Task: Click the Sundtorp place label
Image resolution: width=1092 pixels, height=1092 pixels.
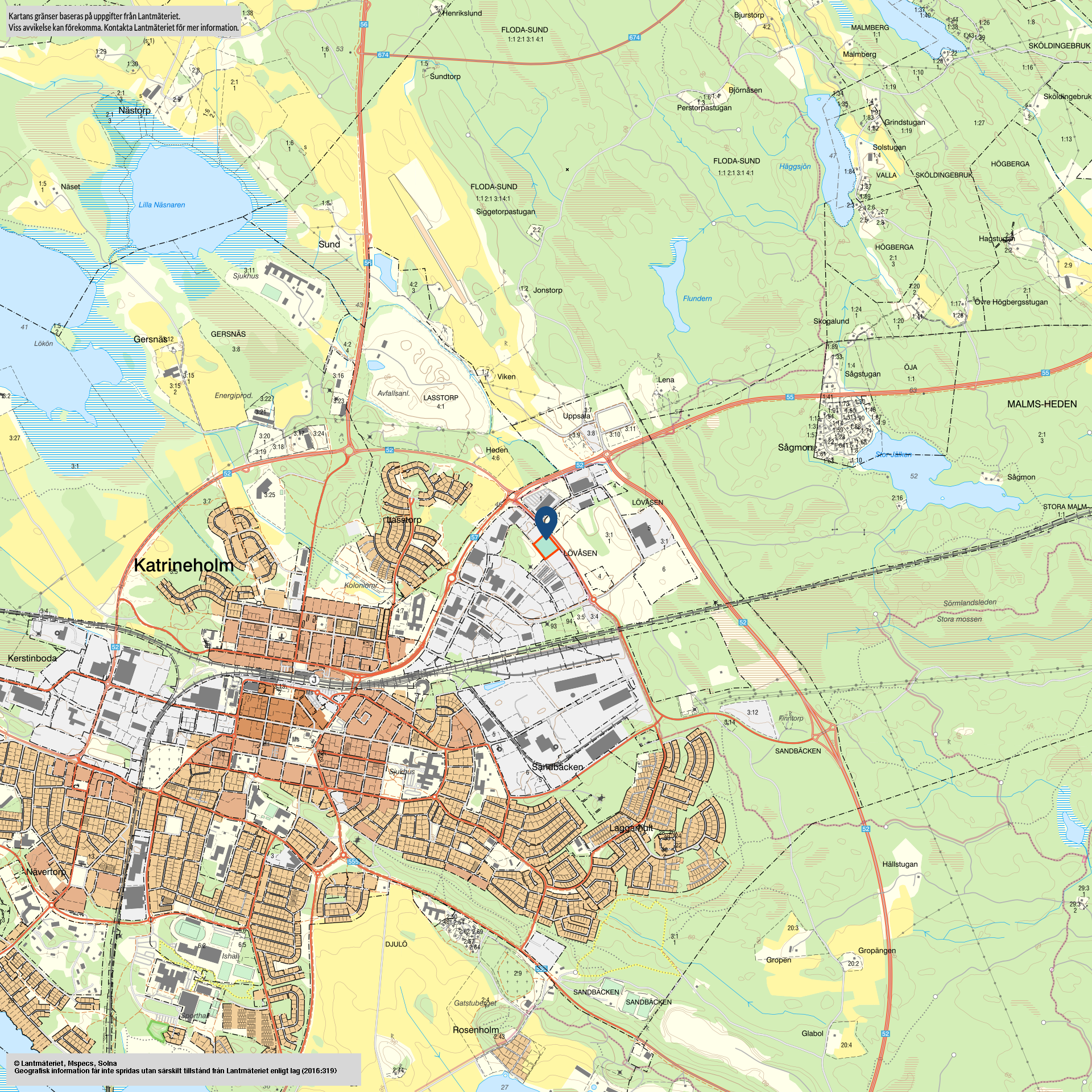Action: tap(445, 76)
